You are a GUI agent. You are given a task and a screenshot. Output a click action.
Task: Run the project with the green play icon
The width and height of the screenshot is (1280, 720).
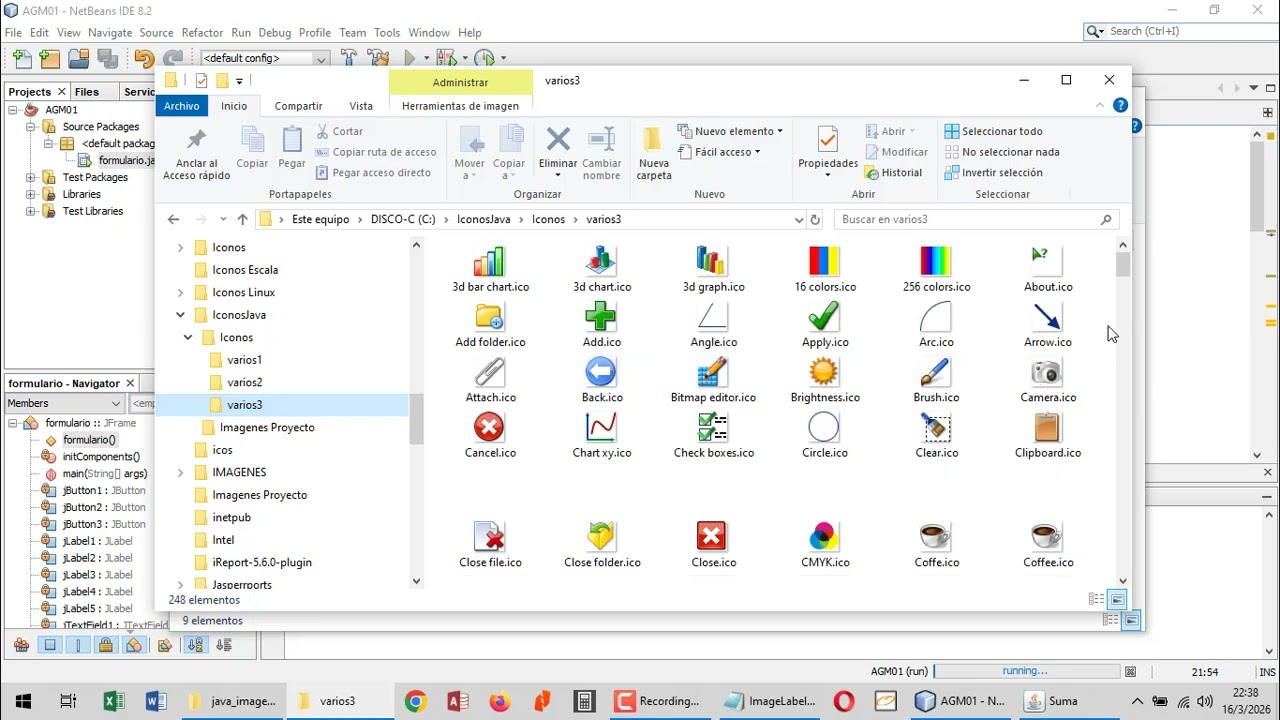pos(410,58)
